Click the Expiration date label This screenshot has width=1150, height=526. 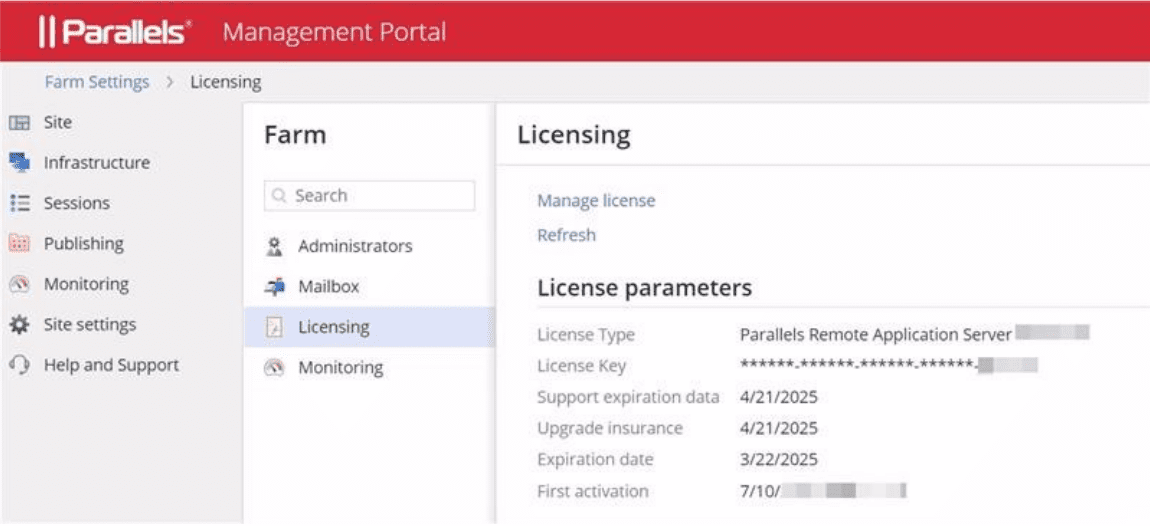(x=595, y=460)
